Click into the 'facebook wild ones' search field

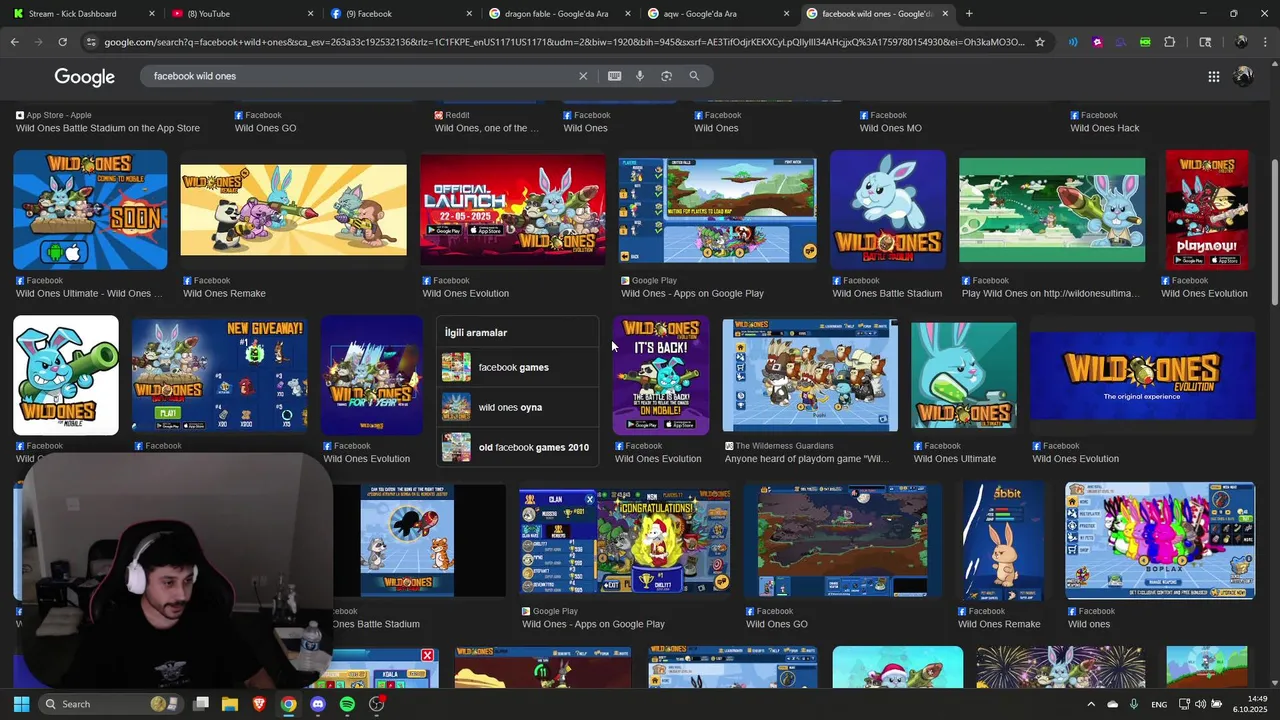coord(360,76)
